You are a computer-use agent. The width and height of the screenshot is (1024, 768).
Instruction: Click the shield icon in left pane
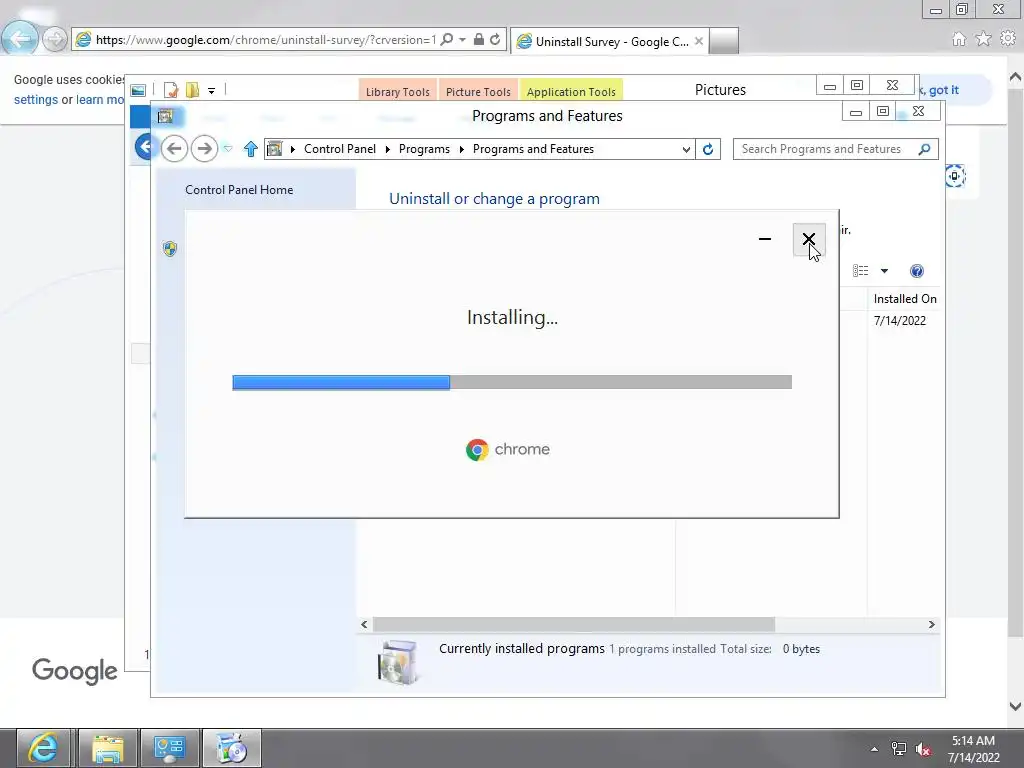coord(170,248)
